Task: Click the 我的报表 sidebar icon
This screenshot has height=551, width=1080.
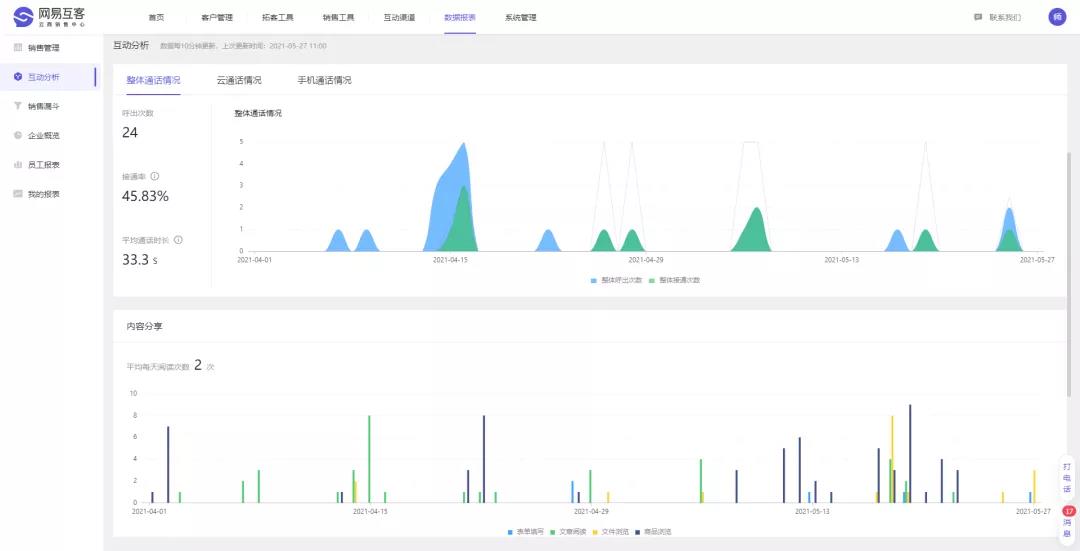Action: [18, 194]
